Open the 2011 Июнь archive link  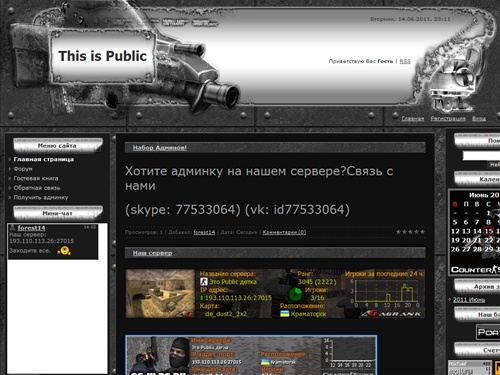pyautogui.click(x=469, y=300)
